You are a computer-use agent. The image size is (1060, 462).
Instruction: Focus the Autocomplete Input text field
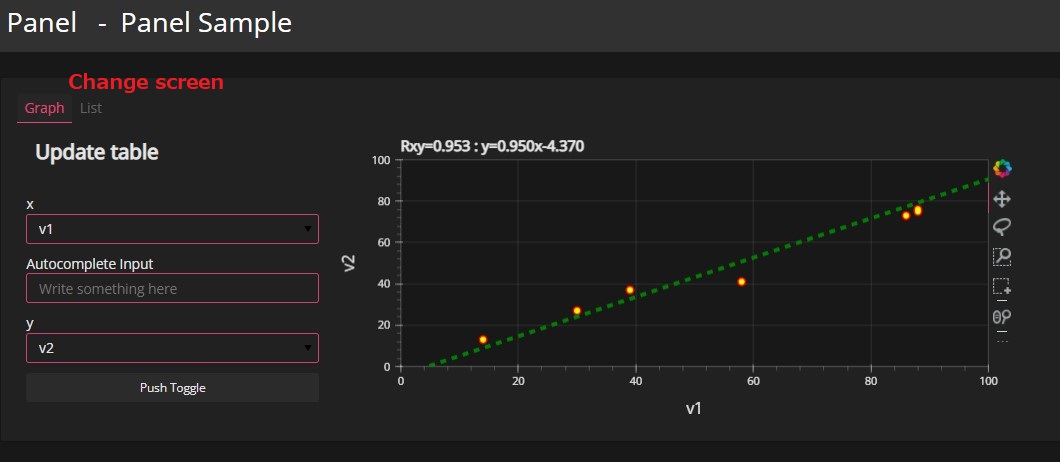pos(172,288)
